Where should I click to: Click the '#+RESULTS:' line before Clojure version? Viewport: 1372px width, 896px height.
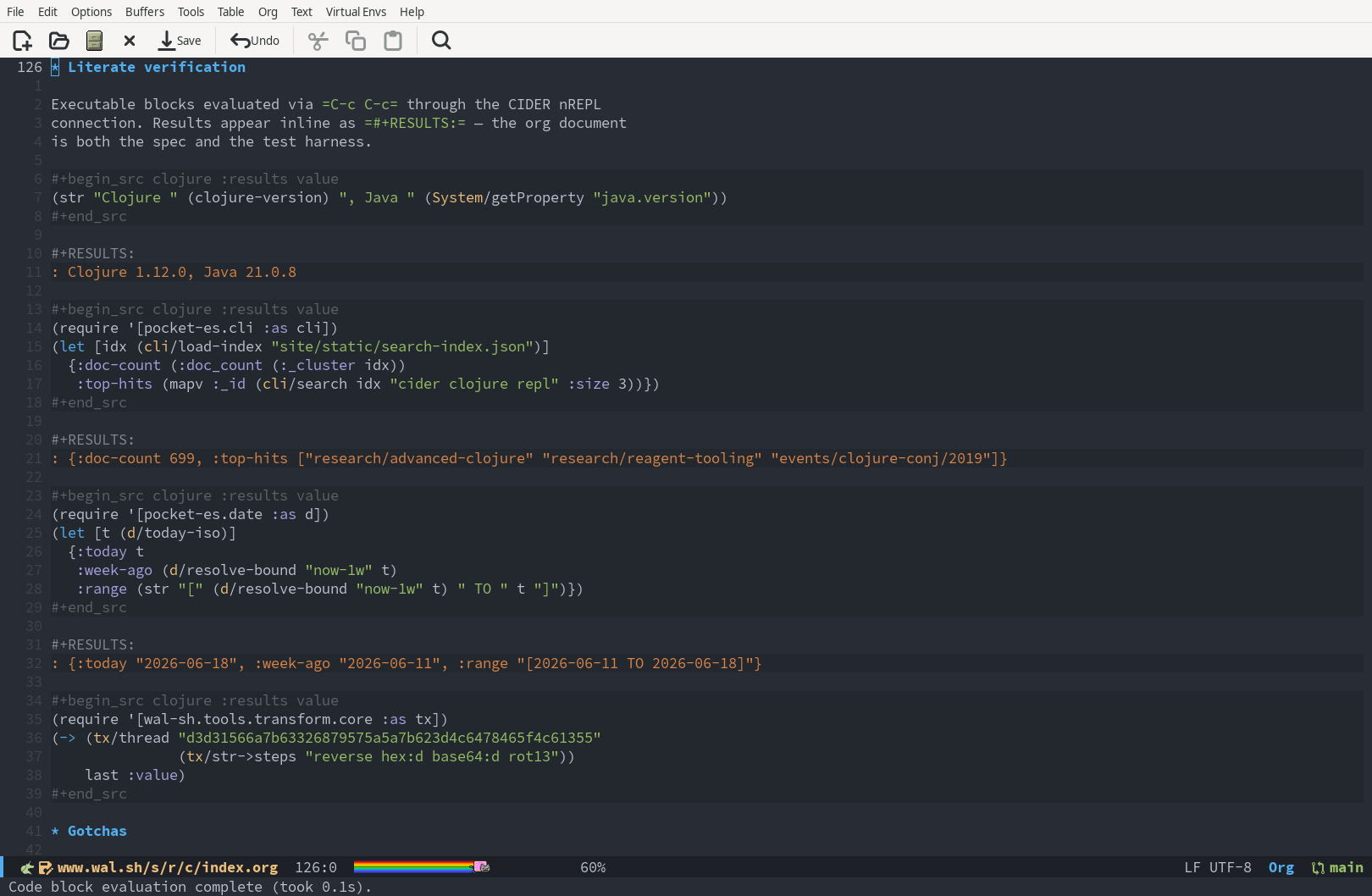tap(93, 253)
